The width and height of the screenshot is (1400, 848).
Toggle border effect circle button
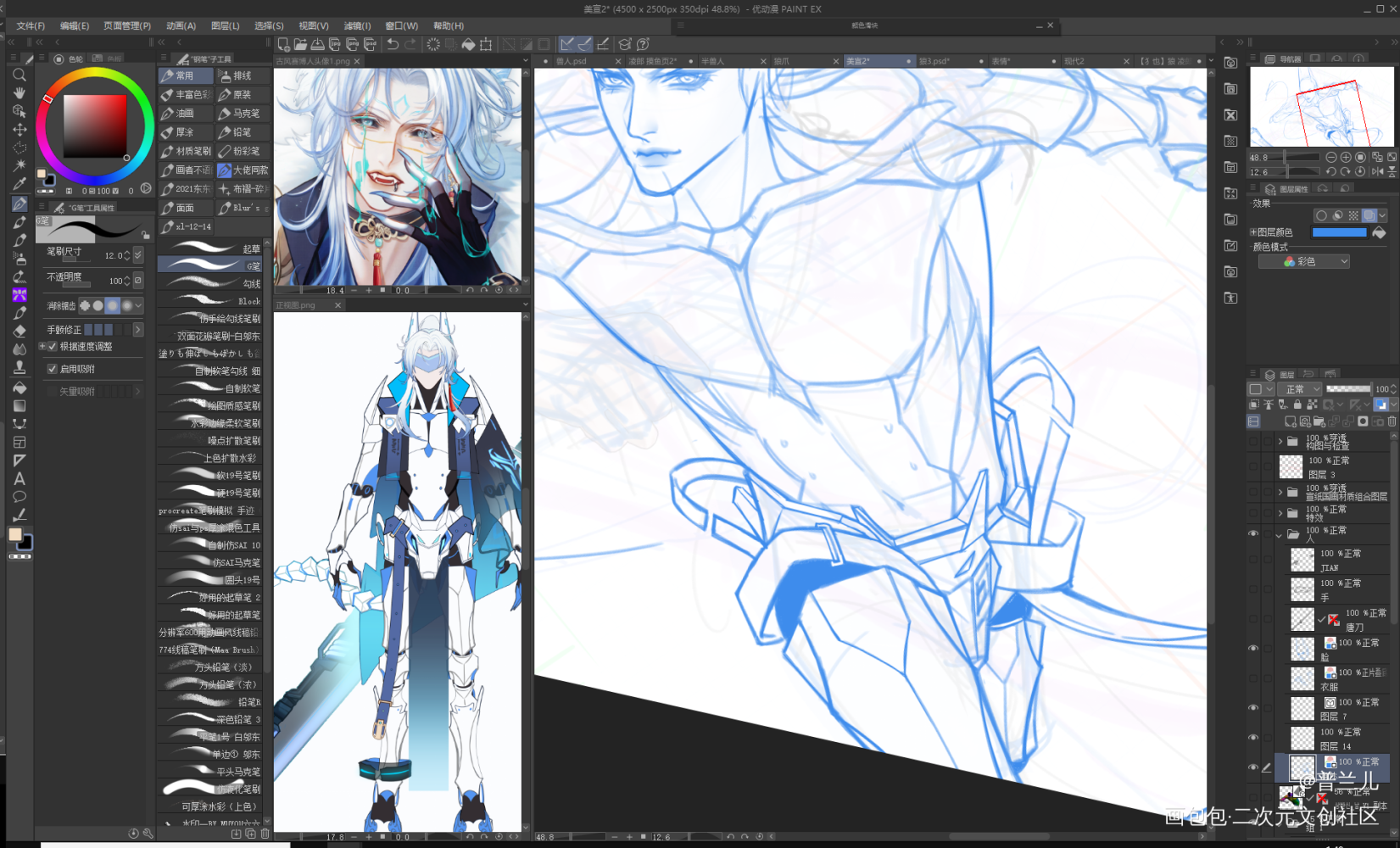point(1321,215)
